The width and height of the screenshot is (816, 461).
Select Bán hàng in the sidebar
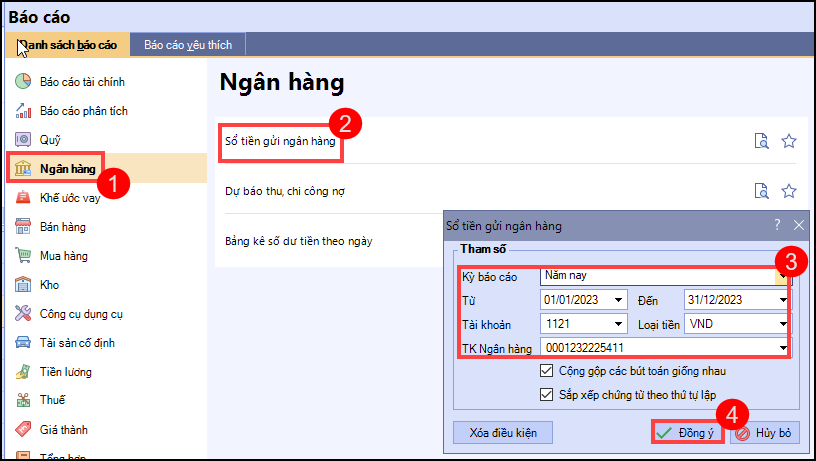(62, 227)
